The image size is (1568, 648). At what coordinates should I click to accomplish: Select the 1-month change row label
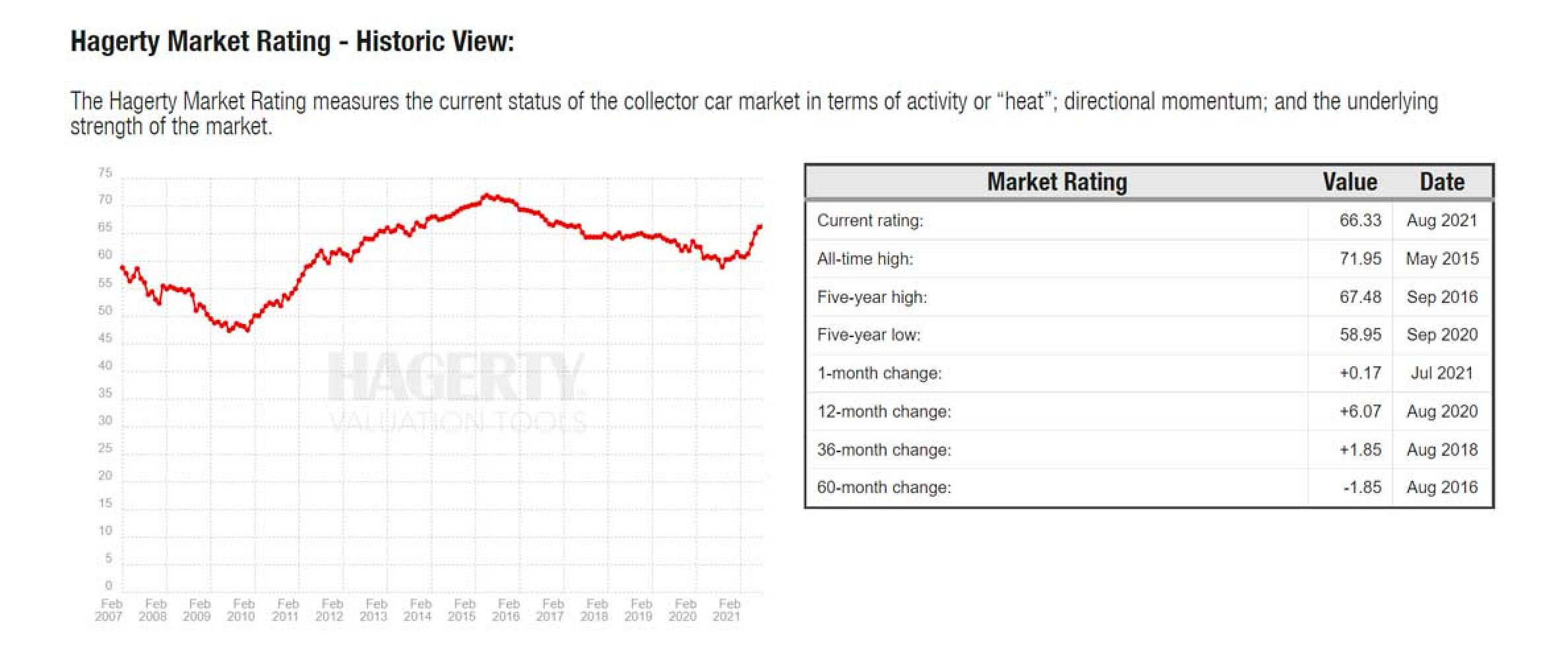[879, 373]
